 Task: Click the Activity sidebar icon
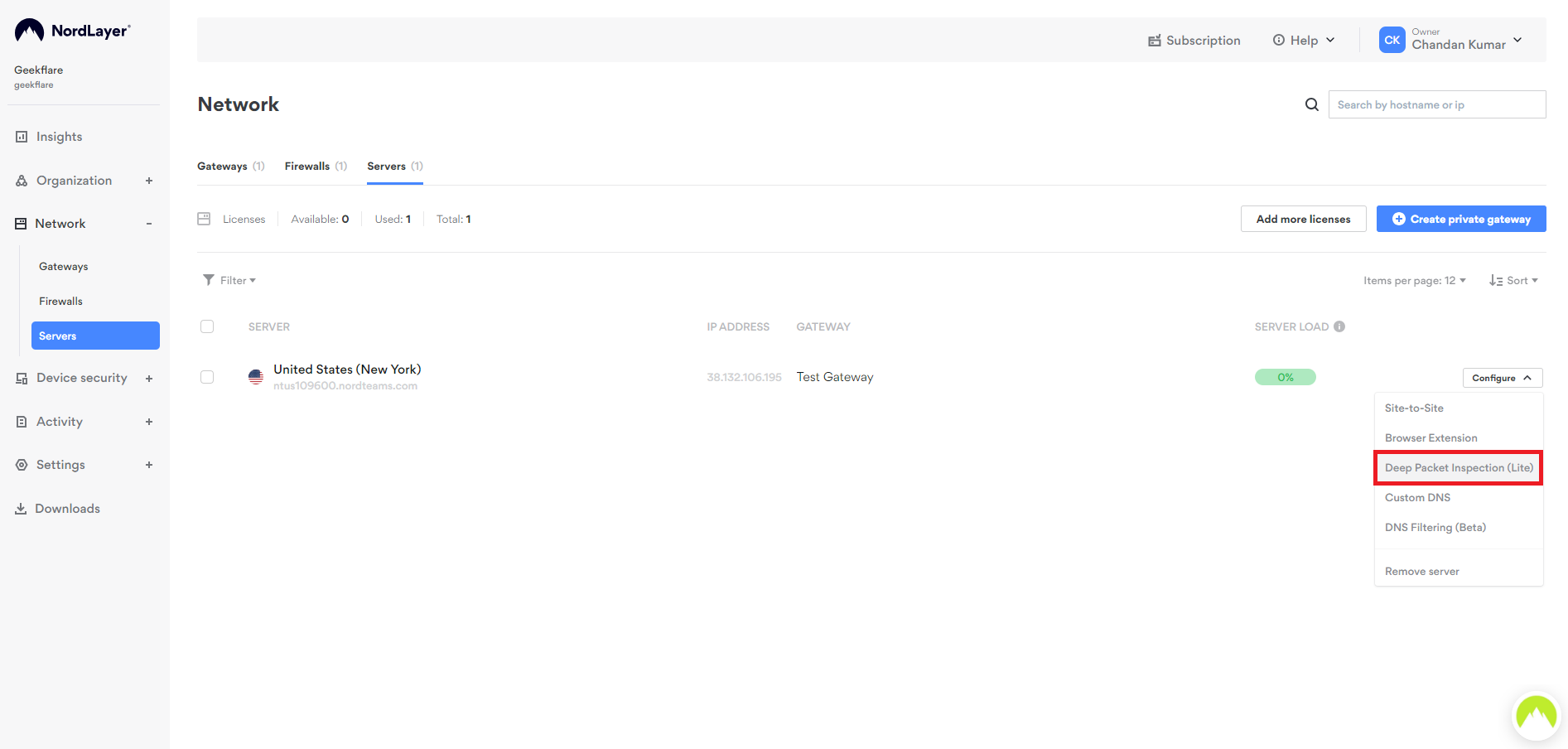point(22,422)
